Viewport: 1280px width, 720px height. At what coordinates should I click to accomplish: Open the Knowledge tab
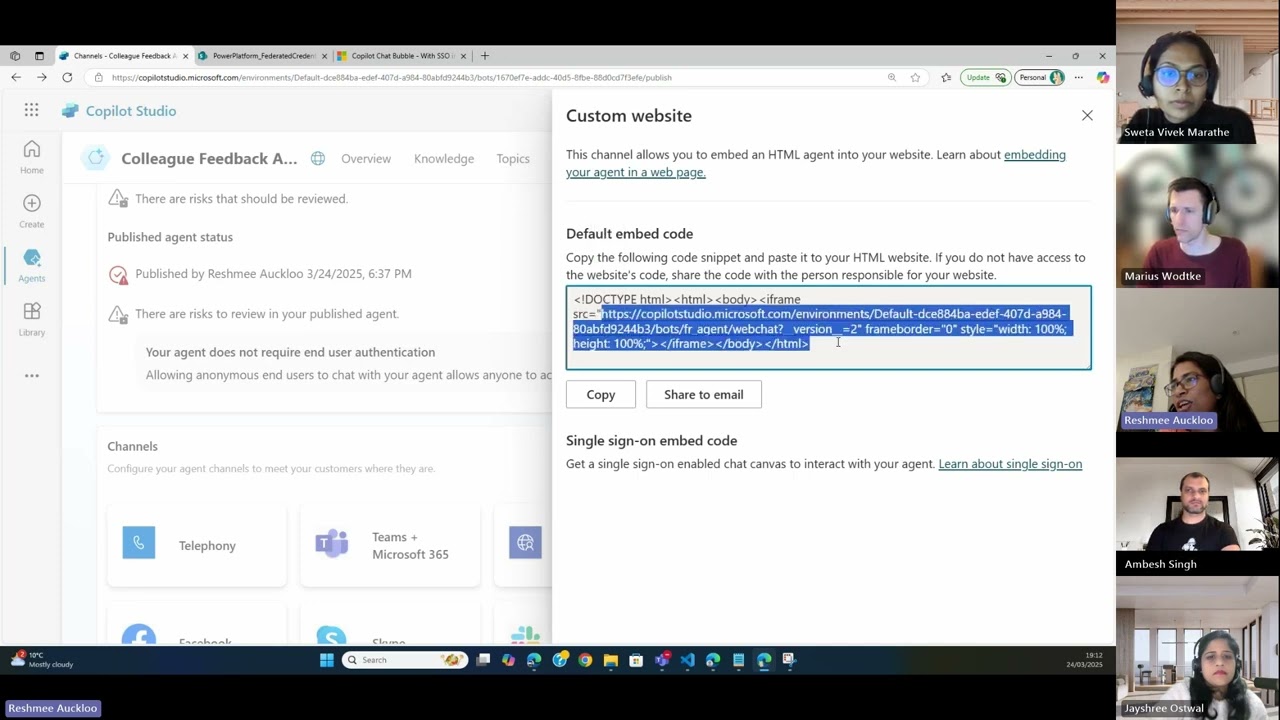[x=444, y=158]
